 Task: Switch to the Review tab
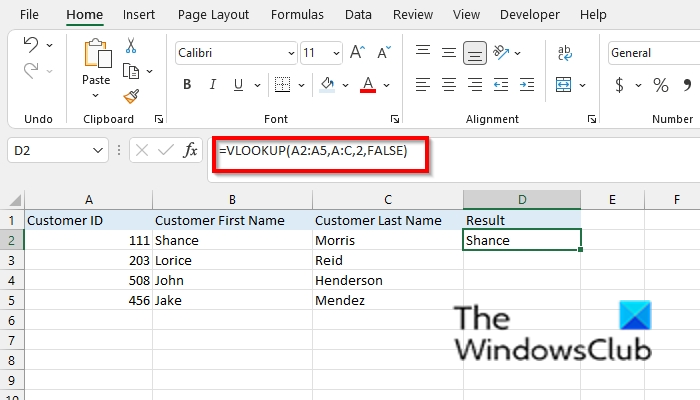pos(413,15)
